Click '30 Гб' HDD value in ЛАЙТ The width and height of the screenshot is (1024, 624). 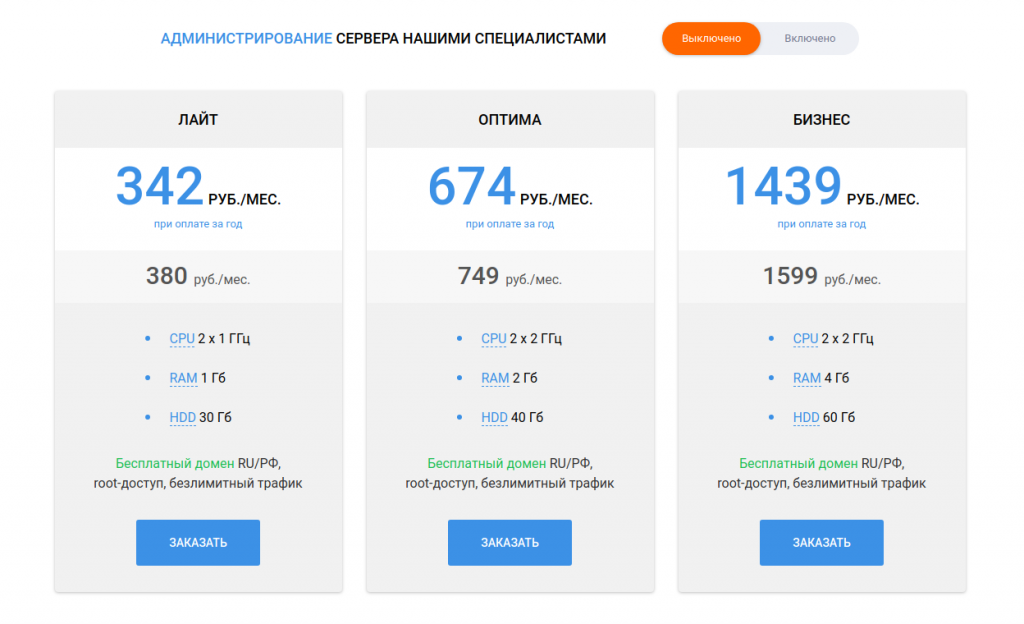[215, 417]
